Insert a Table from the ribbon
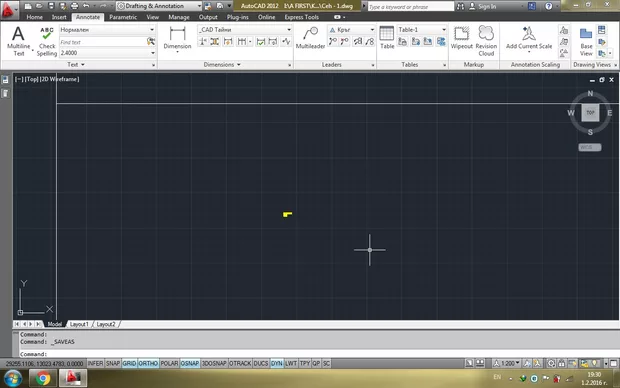 [x=387, y=38]
